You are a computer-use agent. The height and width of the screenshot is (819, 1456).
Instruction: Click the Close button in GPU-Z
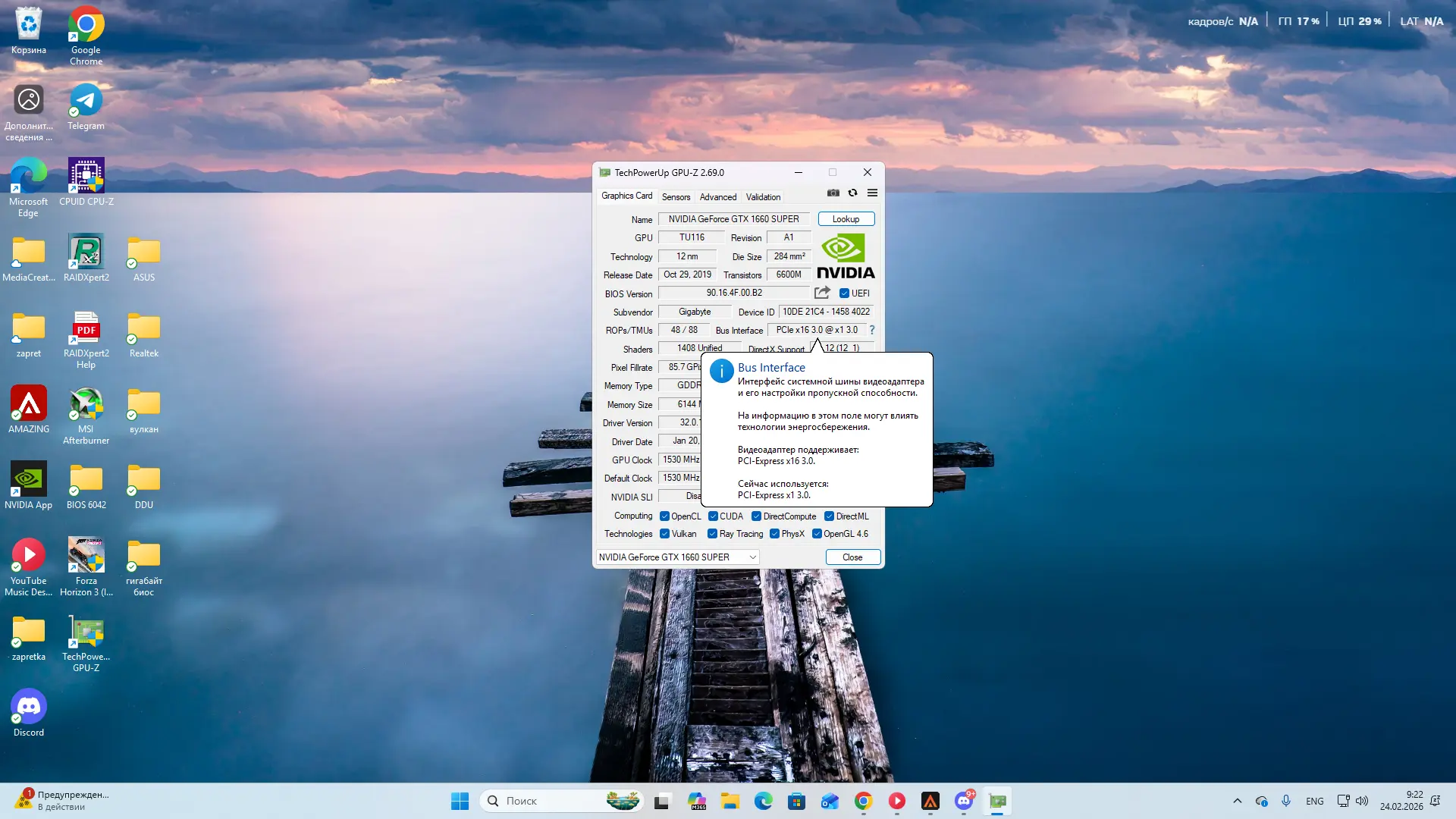[x=852, y=557]
